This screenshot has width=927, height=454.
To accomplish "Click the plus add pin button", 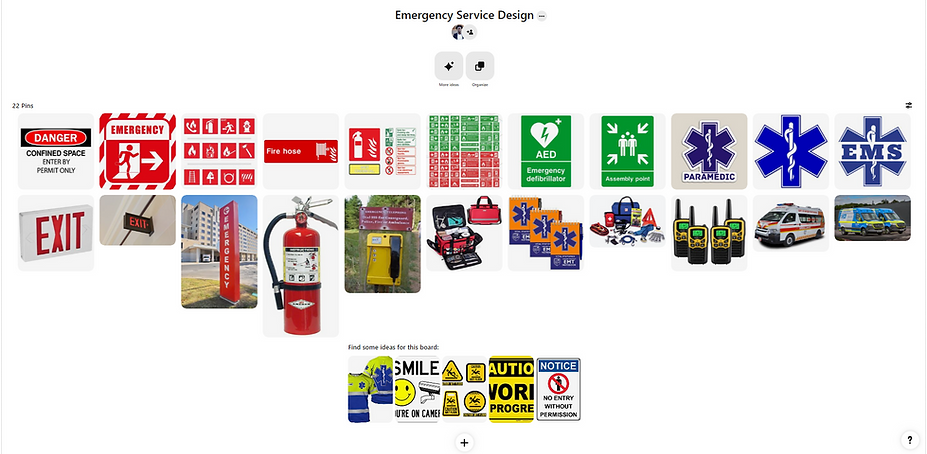I will [x=464, y=442].
